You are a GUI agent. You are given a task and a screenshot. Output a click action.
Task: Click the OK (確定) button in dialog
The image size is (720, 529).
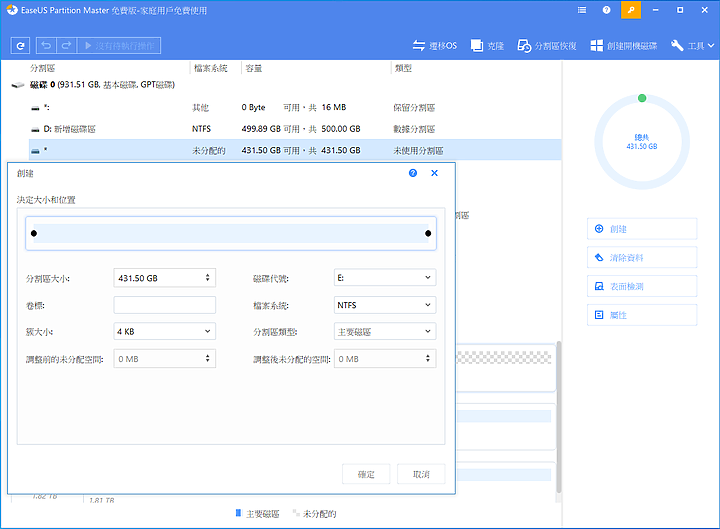tap(366, 474)
